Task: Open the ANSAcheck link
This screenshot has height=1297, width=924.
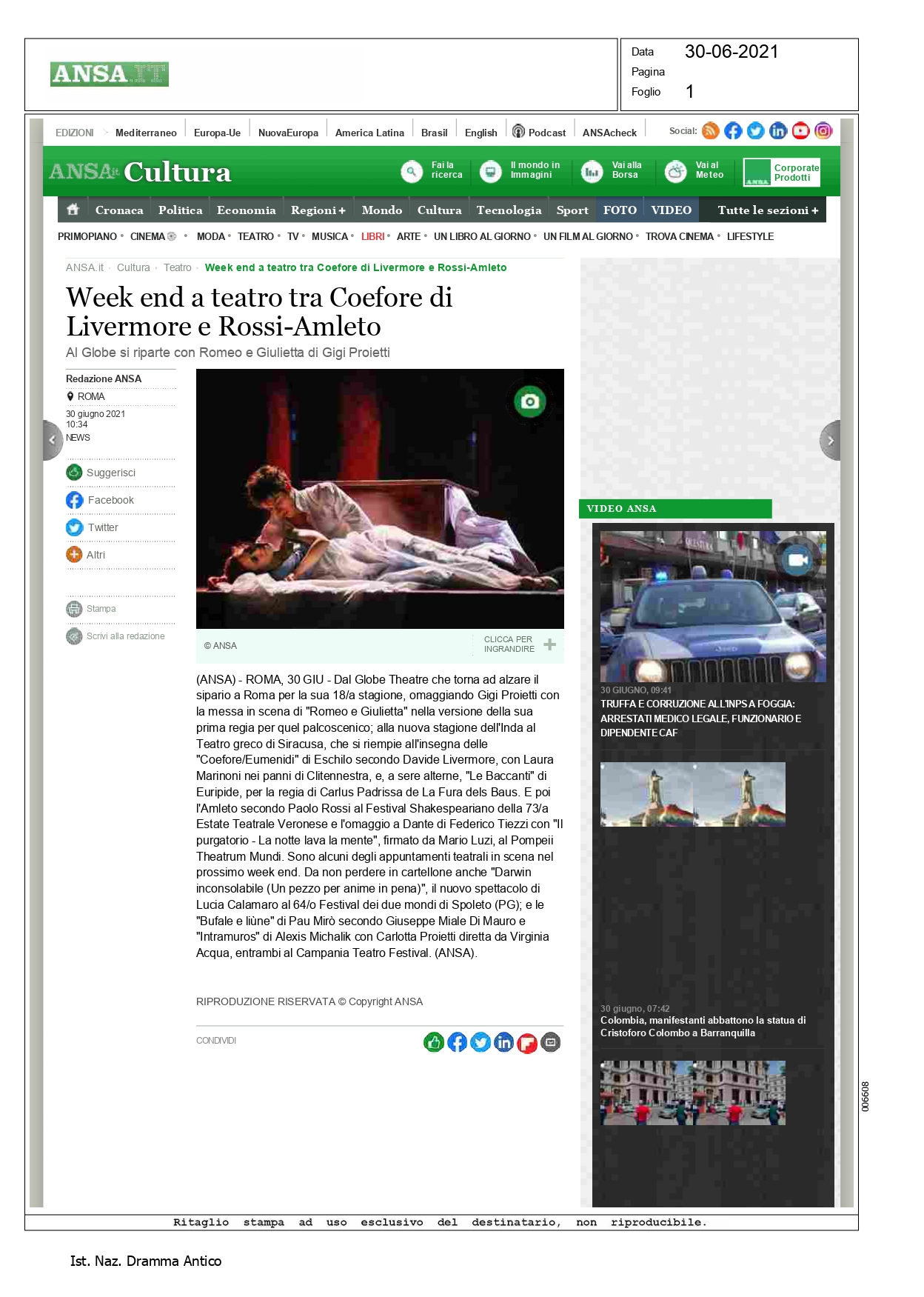Action: (609, 133)
